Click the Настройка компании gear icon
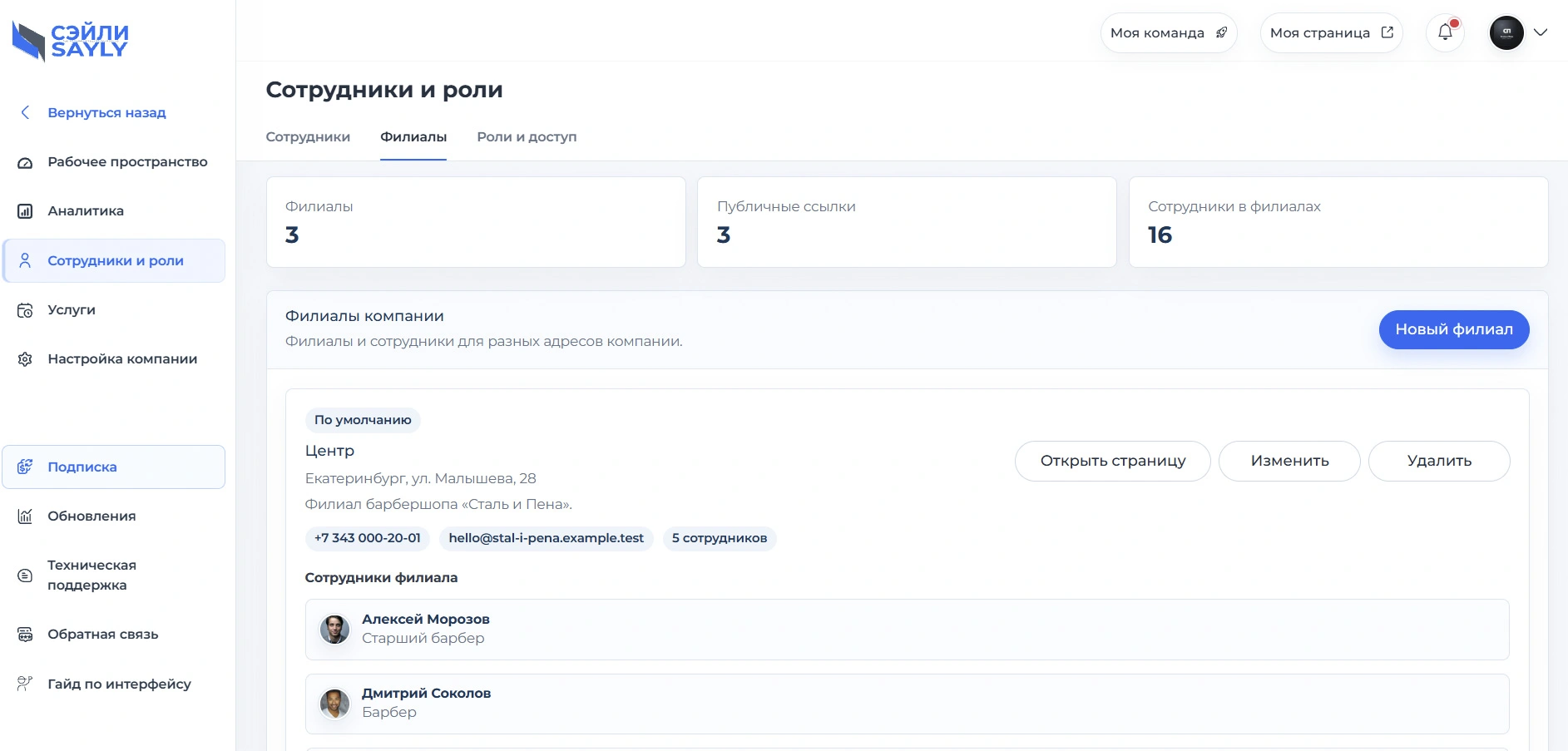 (25, 359)
